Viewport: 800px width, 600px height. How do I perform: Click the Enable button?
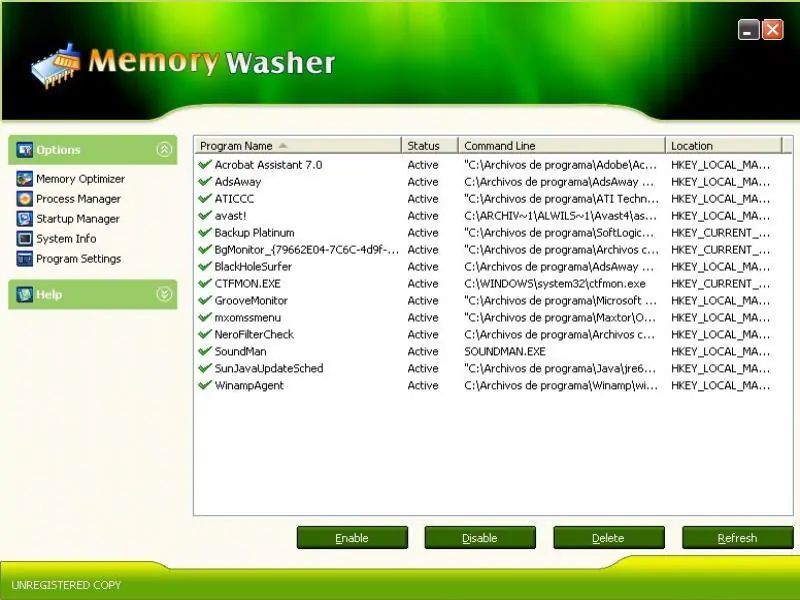pyautogui.click(x=352, y=538)
